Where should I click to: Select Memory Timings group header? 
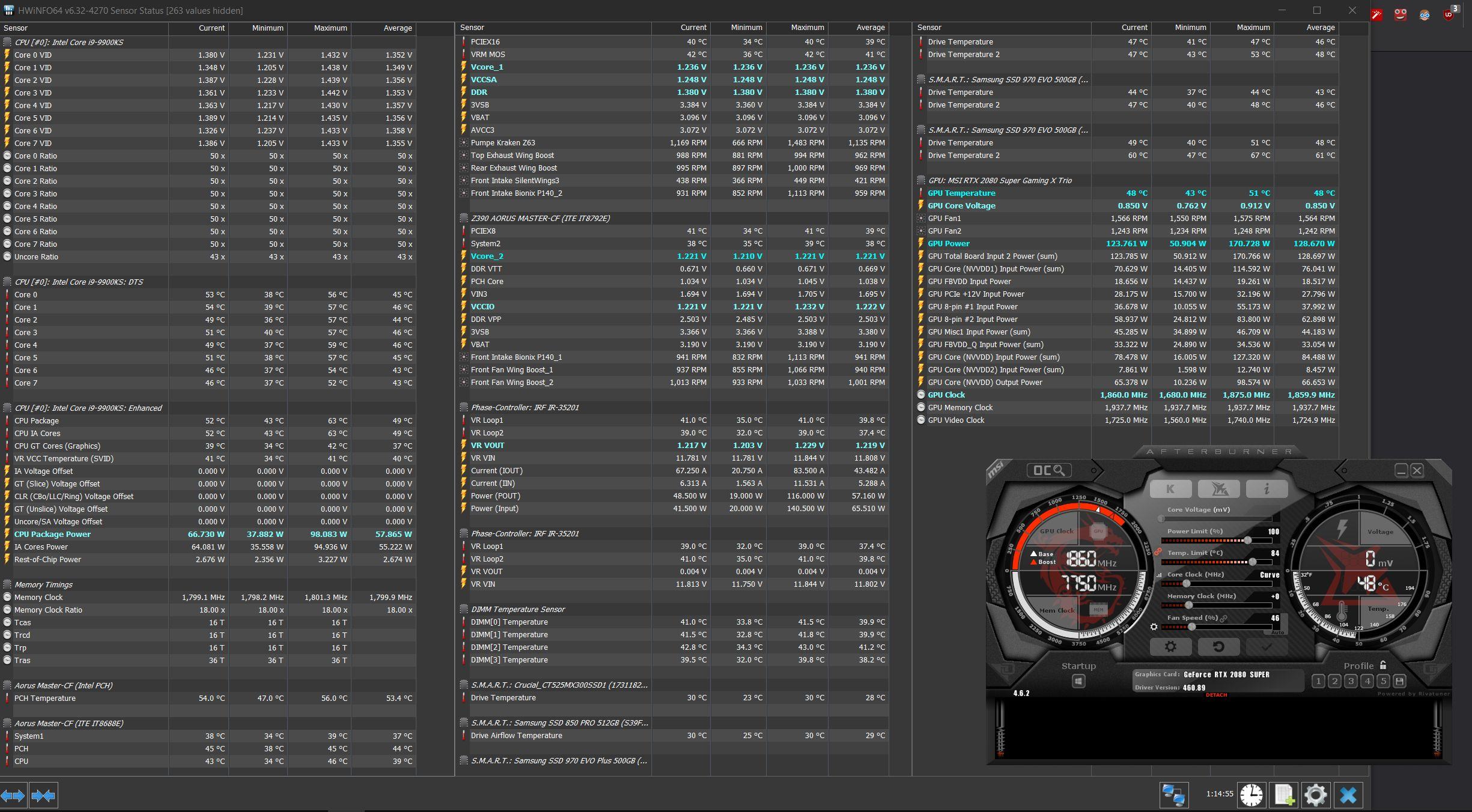[43, 584]
